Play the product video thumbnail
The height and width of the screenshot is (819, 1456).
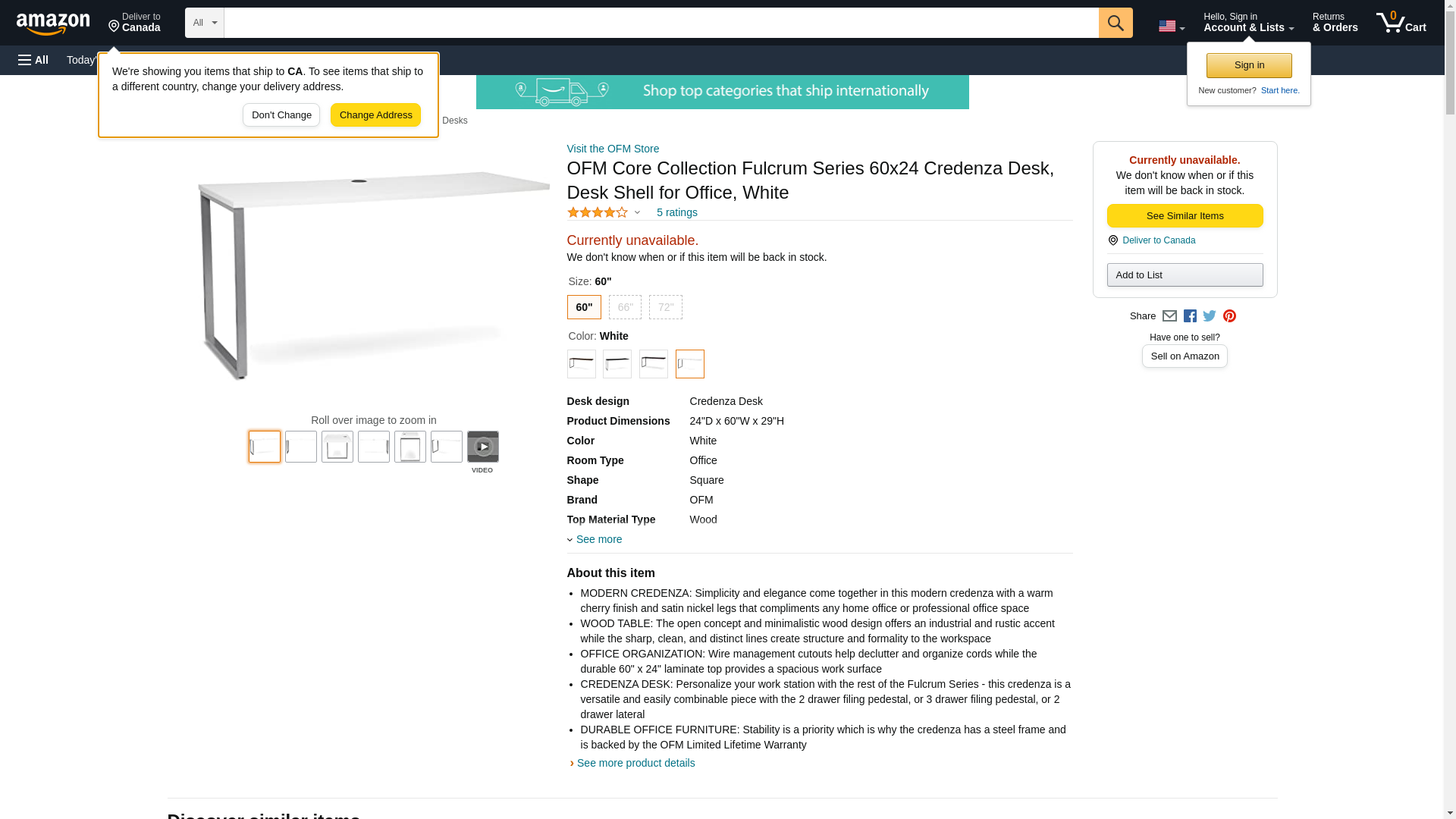(482, 447)
